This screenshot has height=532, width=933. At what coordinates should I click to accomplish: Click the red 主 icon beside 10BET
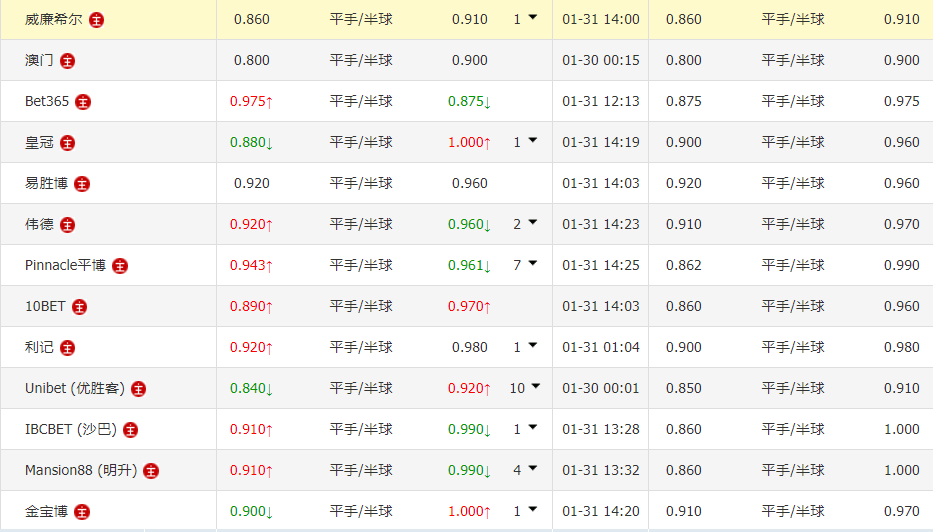click(x=80, y=306)
